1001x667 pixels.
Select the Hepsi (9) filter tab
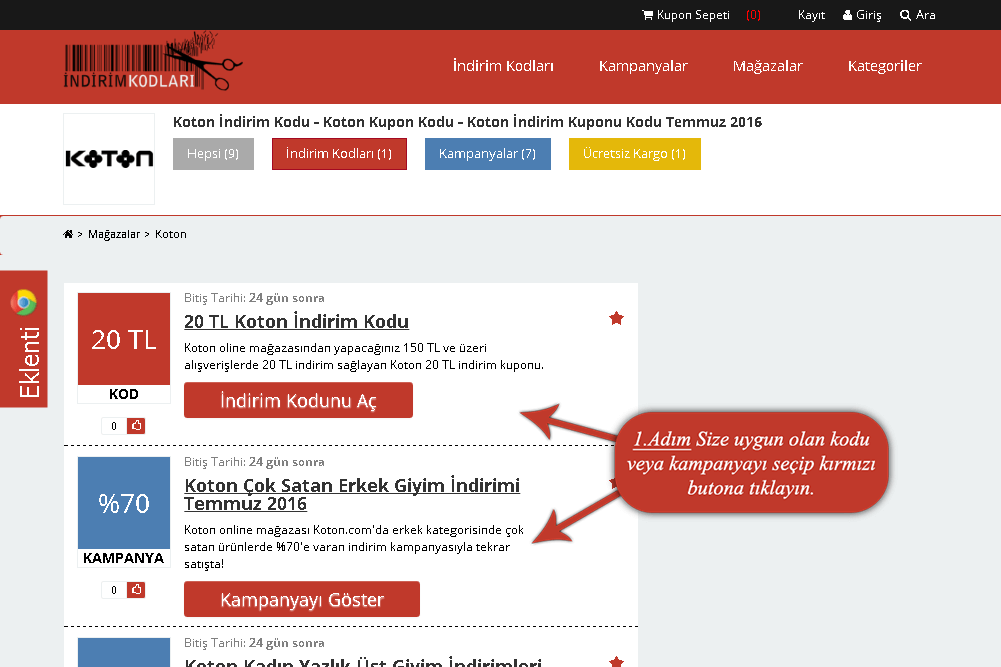click(x=213, y=154)
